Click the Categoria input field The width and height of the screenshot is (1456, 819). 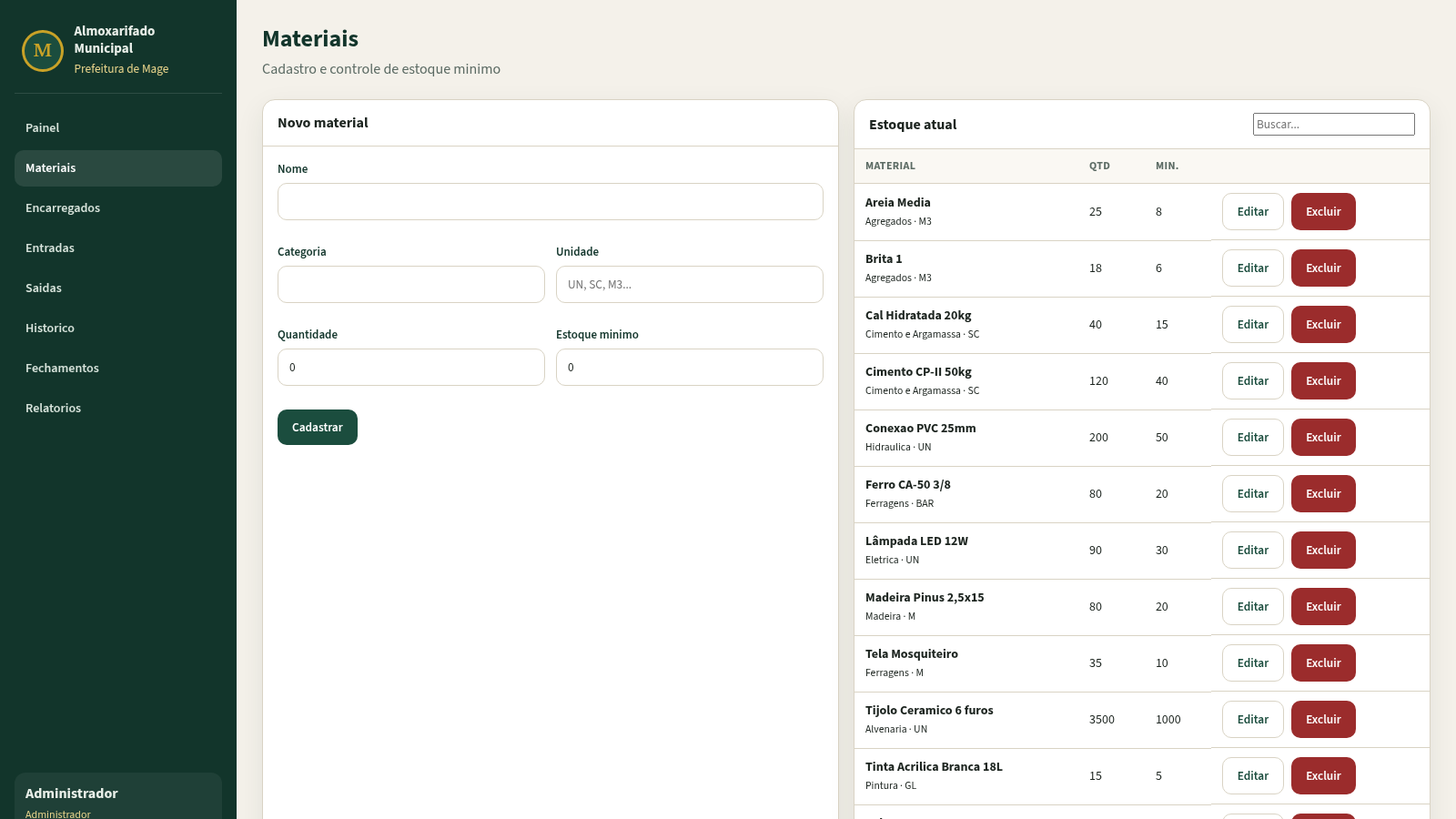coord(411,285)
